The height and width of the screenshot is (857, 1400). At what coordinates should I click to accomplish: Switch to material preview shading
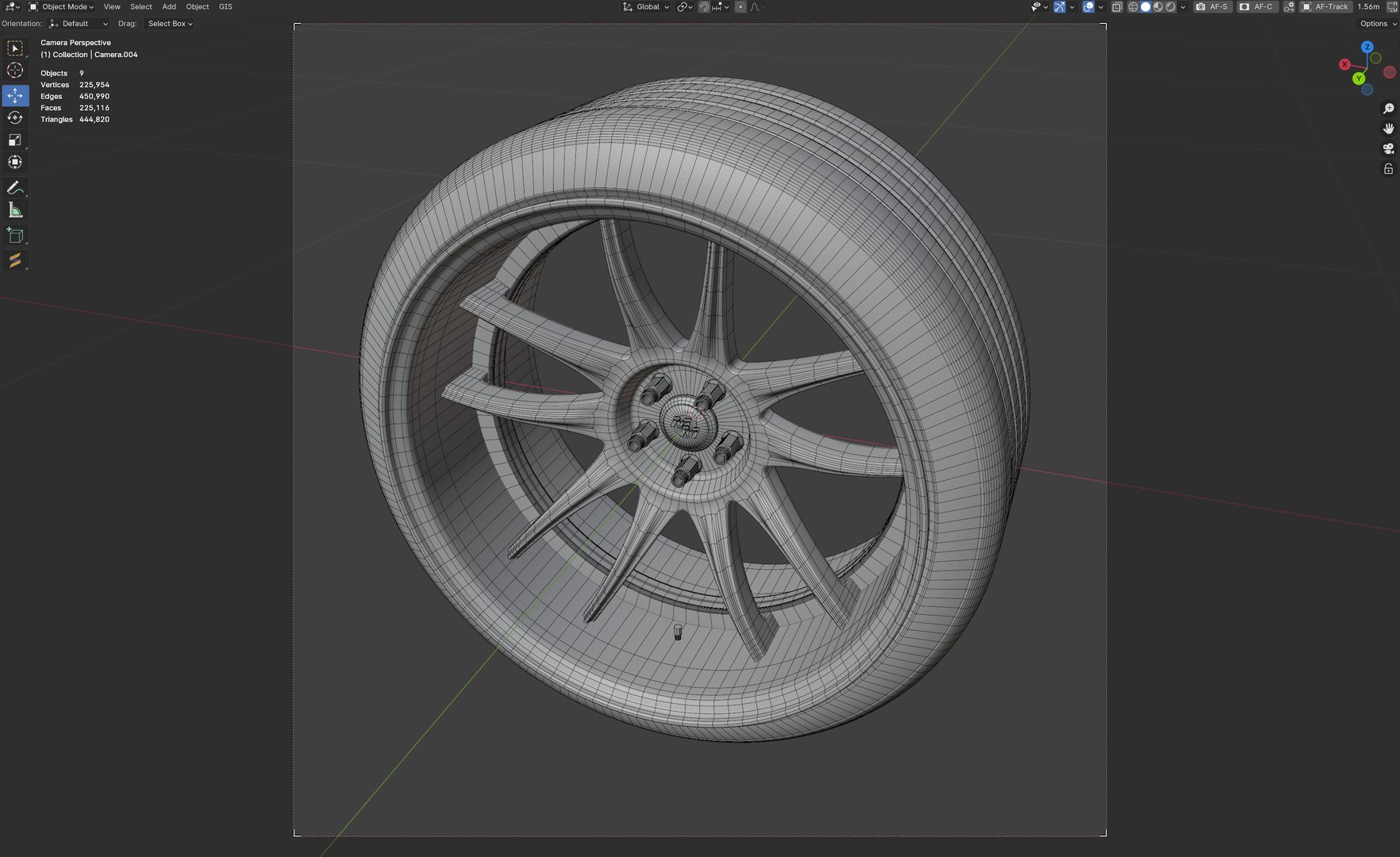tap(1158, 7)
